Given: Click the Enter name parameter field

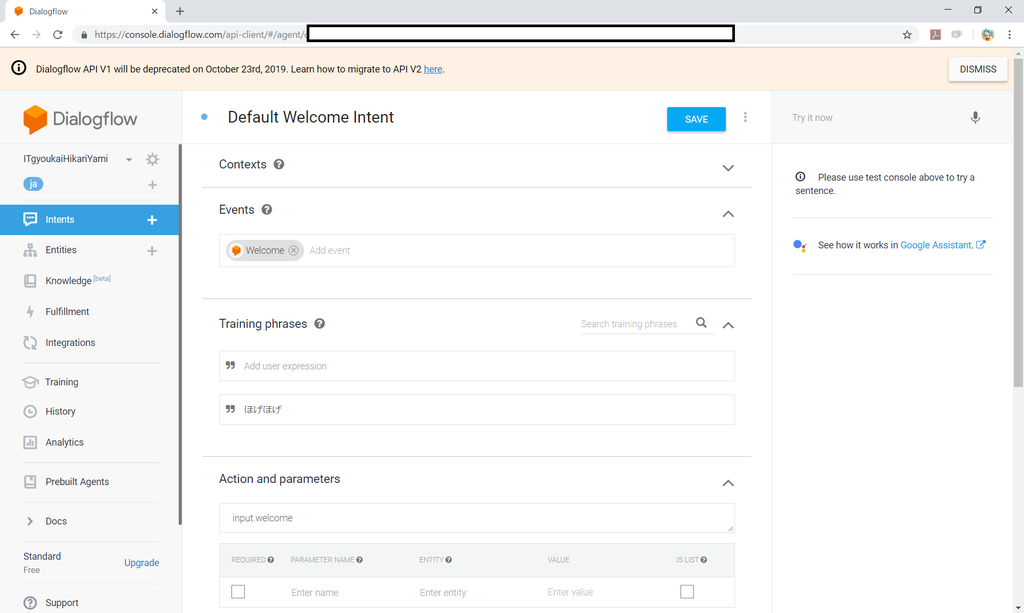Looking at the screenshot, I should (x=315, y=593).
